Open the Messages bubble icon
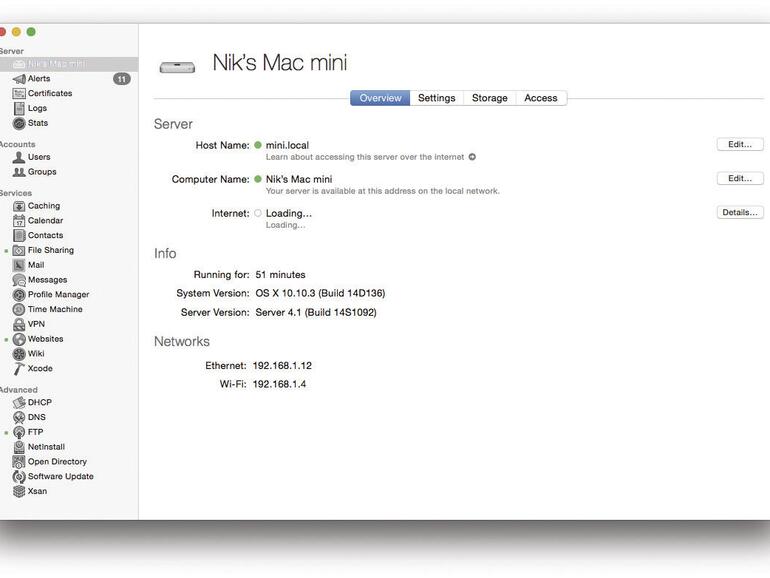This screenshot has height=578, width=770. [19, 280]
